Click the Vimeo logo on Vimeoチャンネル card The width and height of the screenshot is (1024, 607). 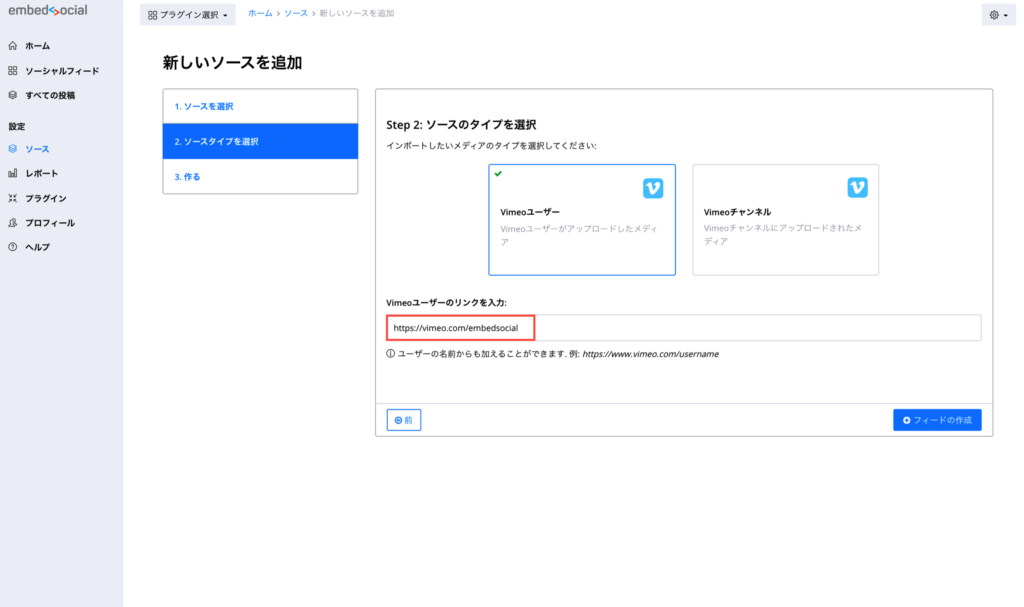point(857,188)
